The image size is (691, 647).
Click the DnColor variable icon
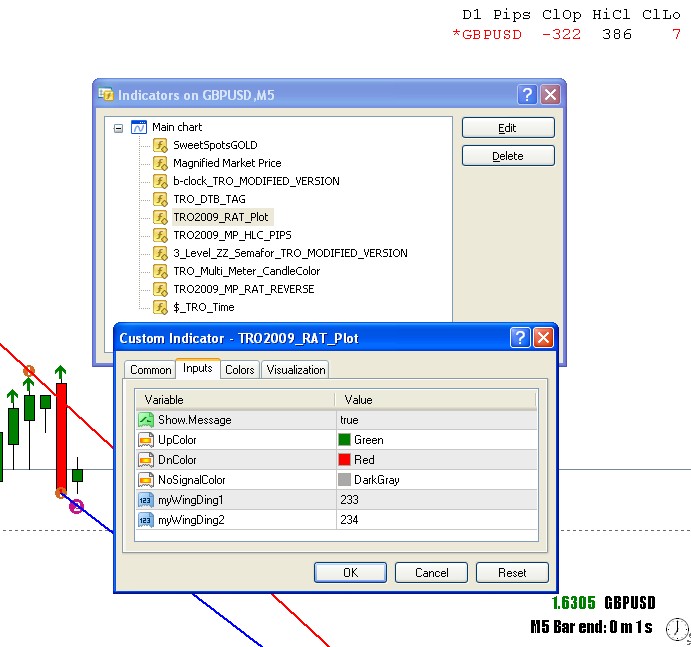[145, 460]
